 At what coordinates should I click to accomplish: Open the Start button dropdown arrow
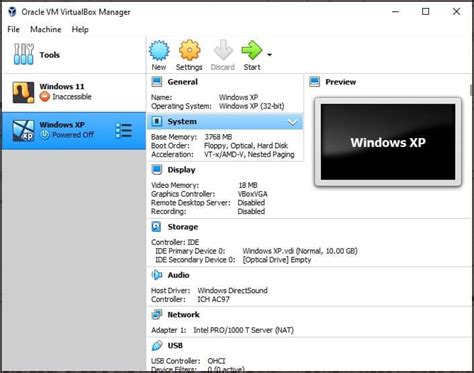tap(269, 55)
